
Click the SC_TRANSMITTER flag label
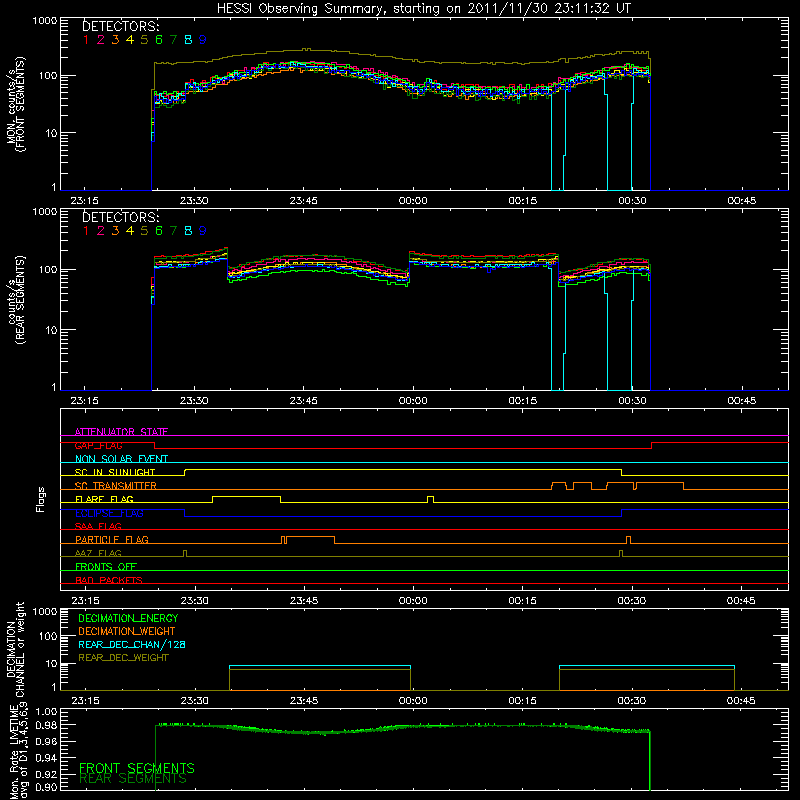click(x=116, y=486)
